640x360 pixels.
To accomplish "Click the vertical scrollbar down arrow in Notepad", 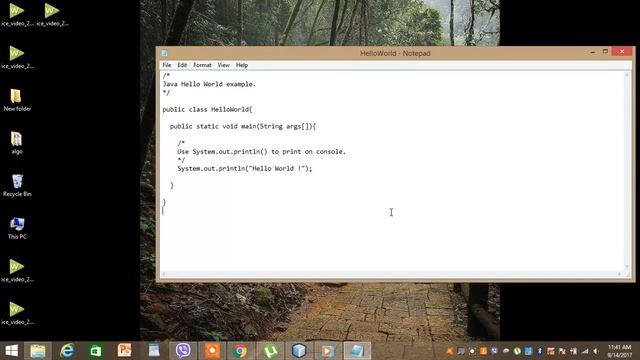I will (627, 267).
